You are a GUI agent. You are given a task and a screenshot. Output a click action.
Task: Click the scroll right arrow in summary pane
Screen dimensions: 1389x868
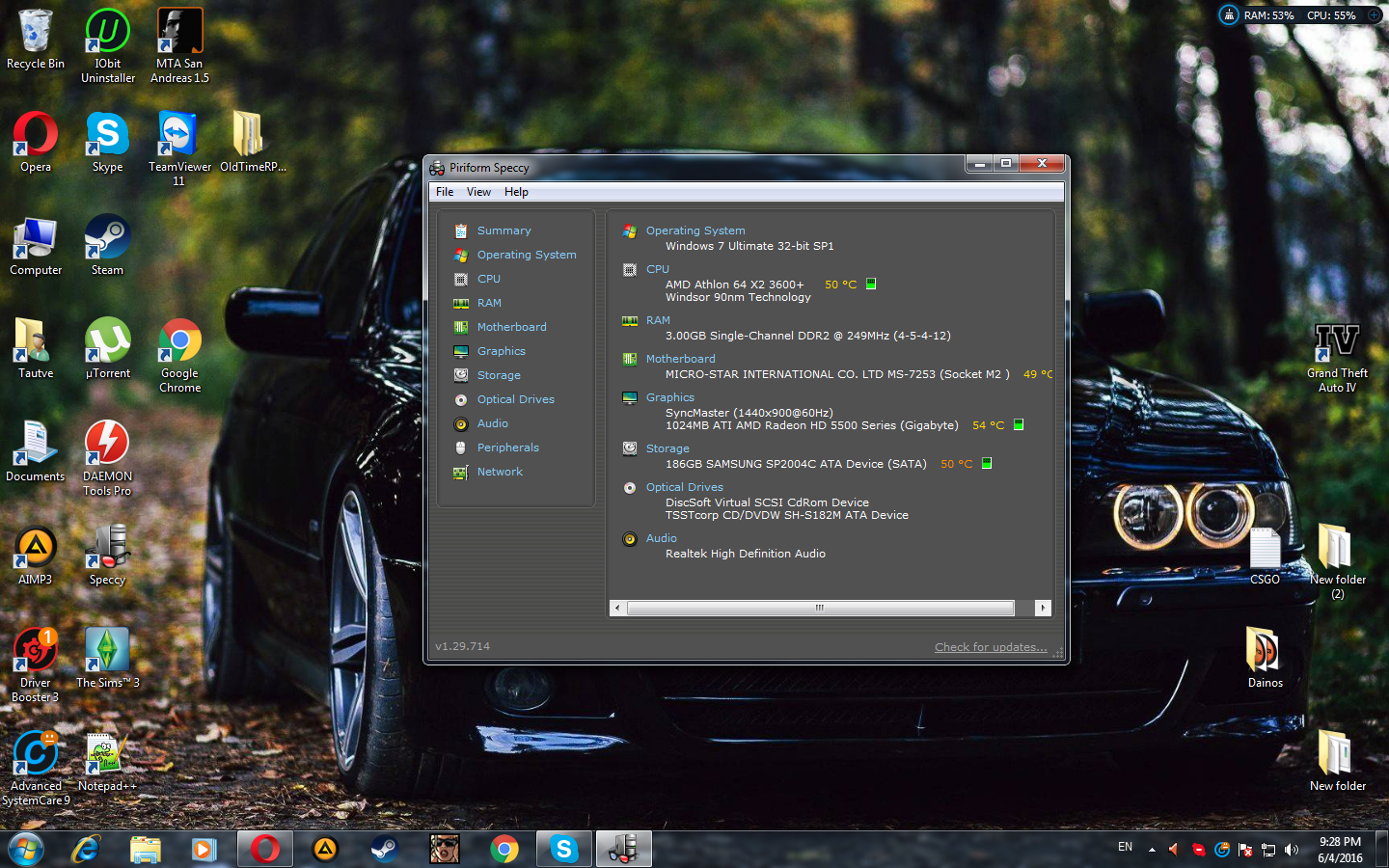click(x=1043, y=608)
